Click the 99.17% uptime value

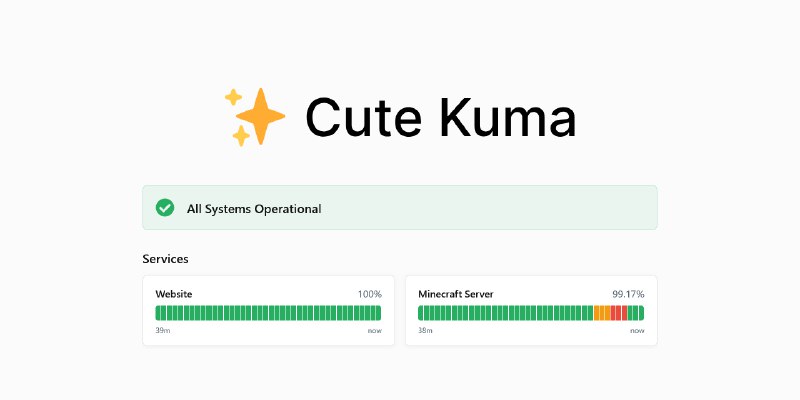pos(628,294)
